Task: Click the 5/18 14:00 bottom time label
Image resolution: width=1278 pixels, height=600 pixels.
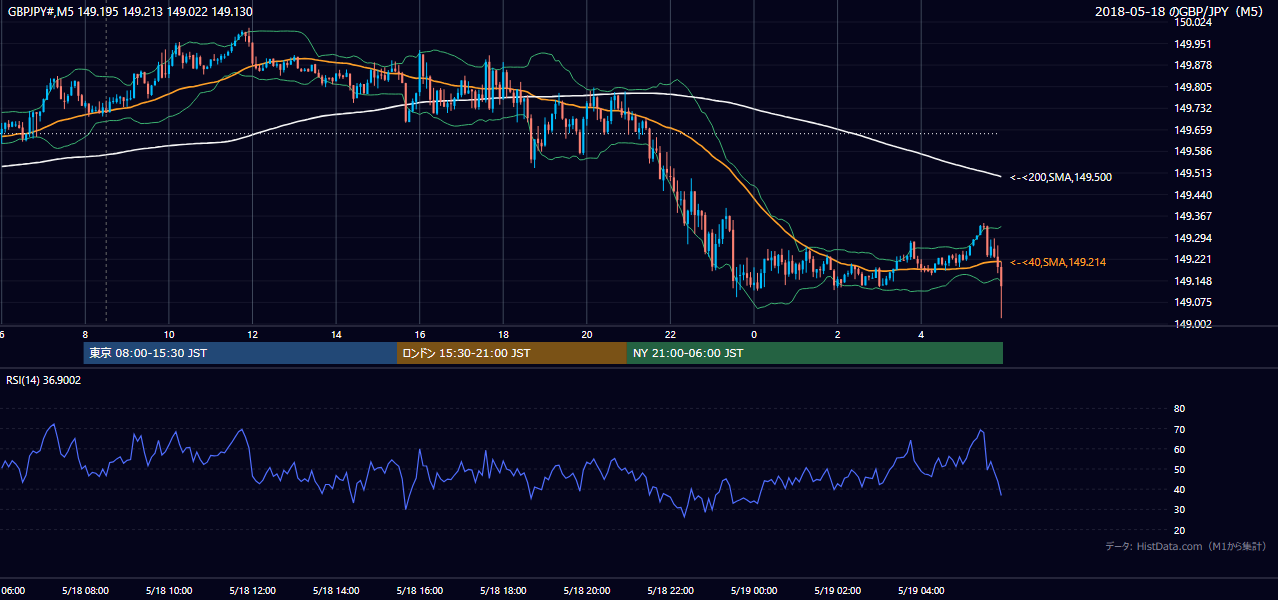Action: click(336, 591)
